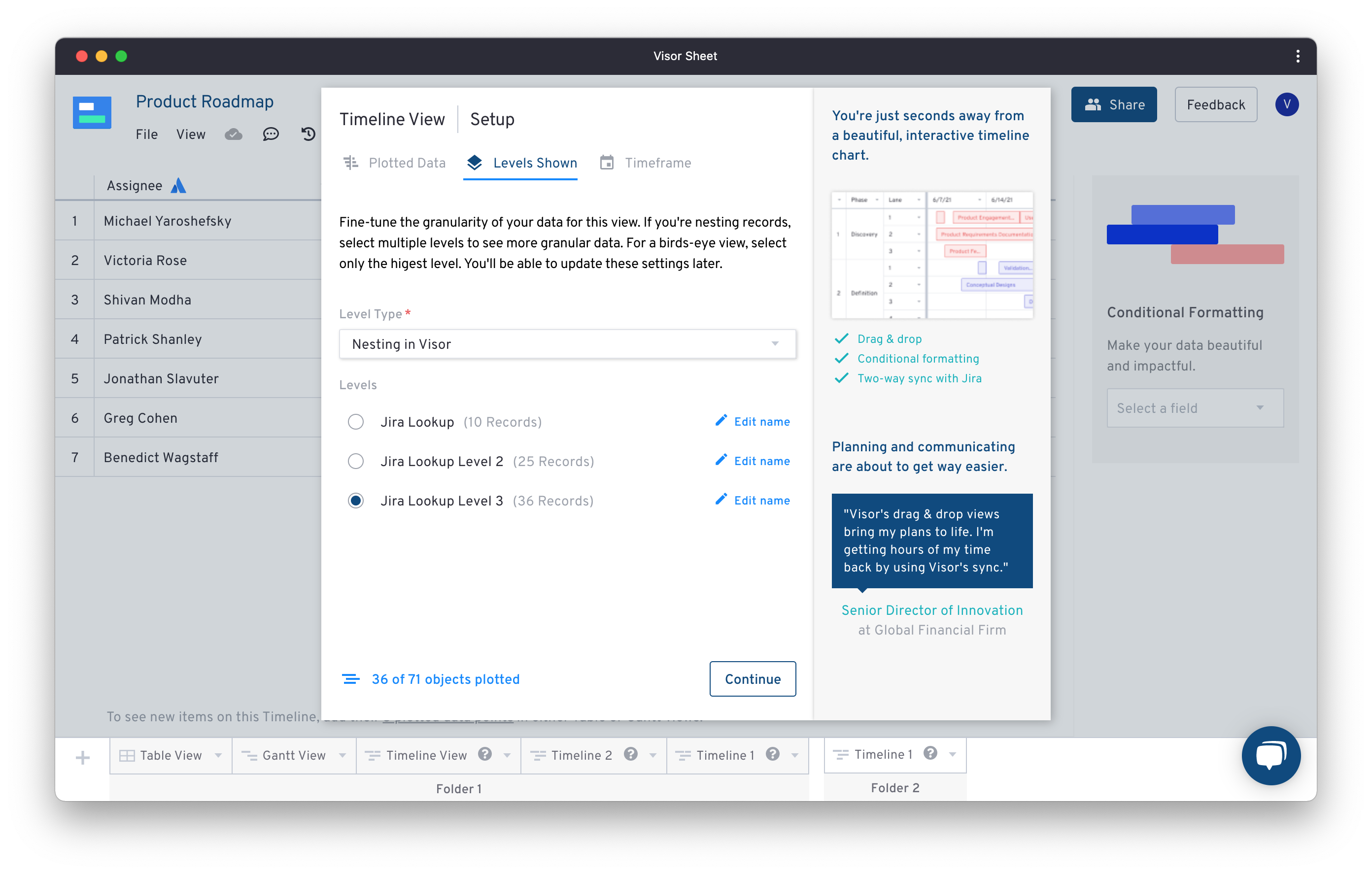Select the Greg Cohen cell
Viewport: 1372px width, 874px height.
click(x=207, y=418)
